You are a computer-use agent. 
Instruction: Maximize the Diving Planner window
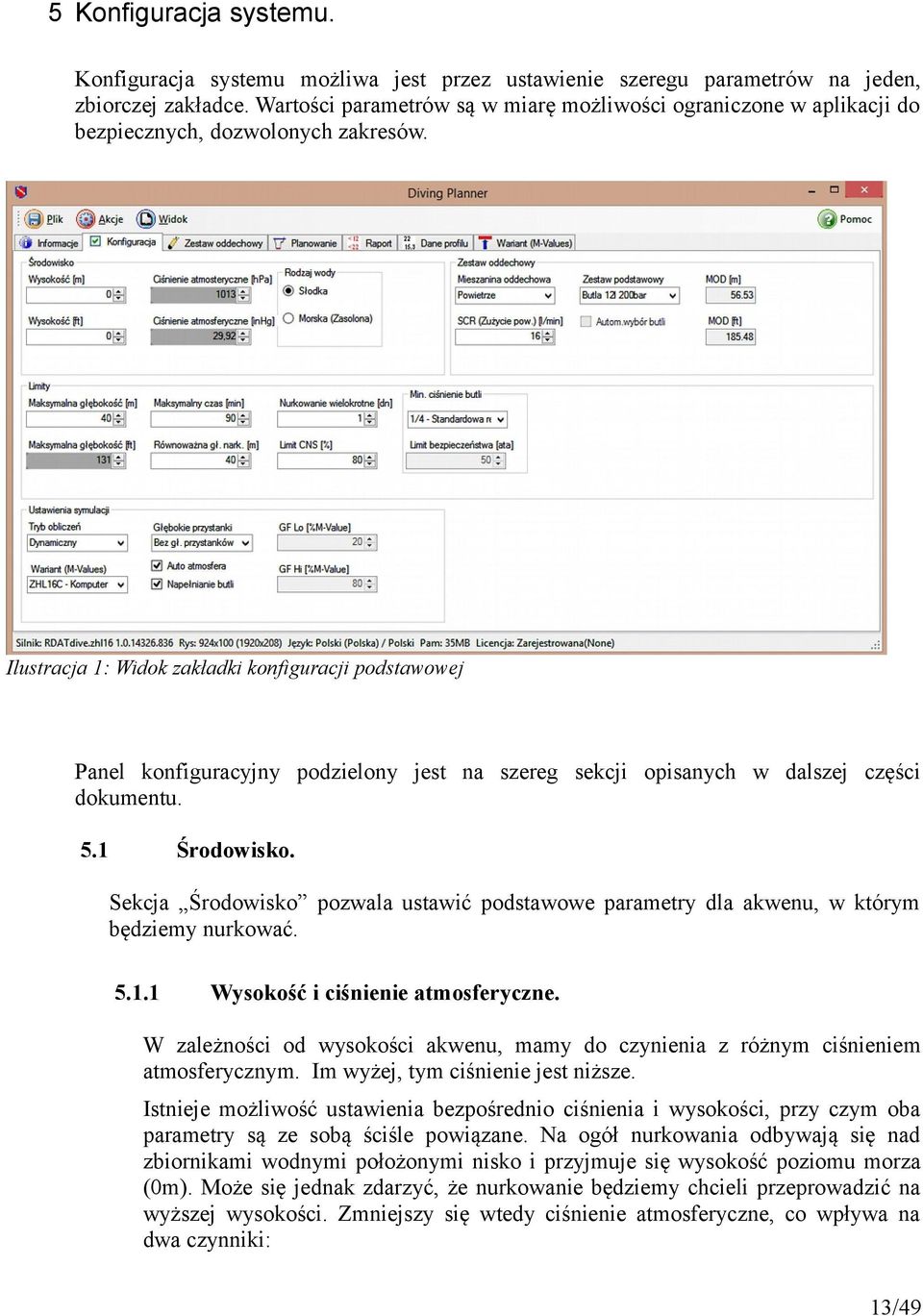(x=835, y=190)
